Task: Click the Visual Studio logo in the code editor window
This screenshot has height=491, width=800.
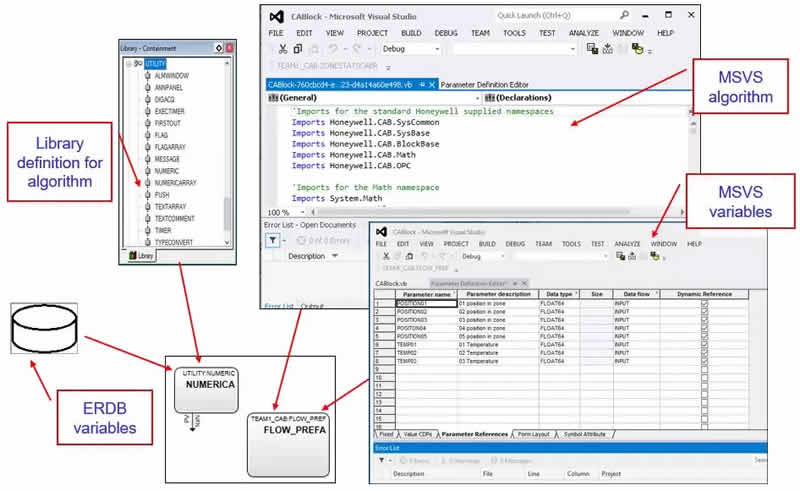Action: (277, 17)
